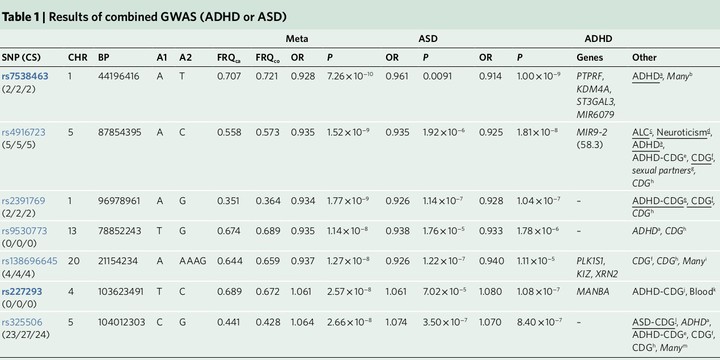The height and width of the screenshot is (360, 720).
Task: Click the MANBA gene cell
Action: (x=593, y=291)
